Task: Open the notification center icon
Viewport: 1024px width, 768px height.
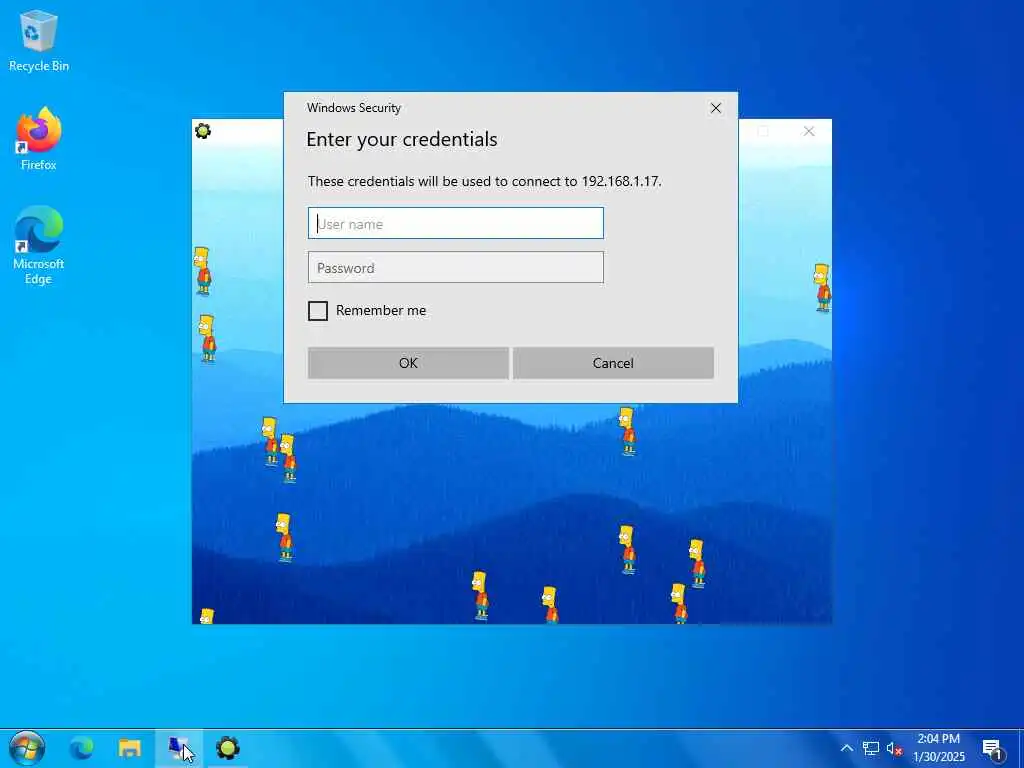Action: 993,750
